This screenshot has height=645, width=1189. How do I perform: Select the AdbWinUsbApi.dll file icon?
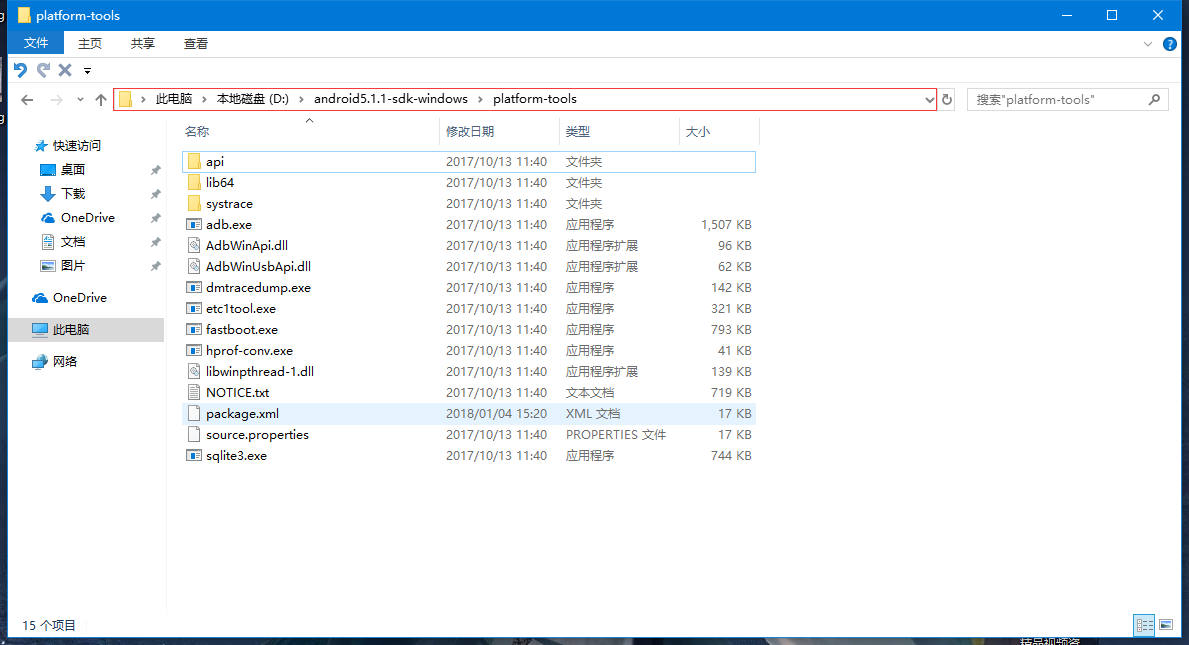pyautogui.click(x=194, y=267)
